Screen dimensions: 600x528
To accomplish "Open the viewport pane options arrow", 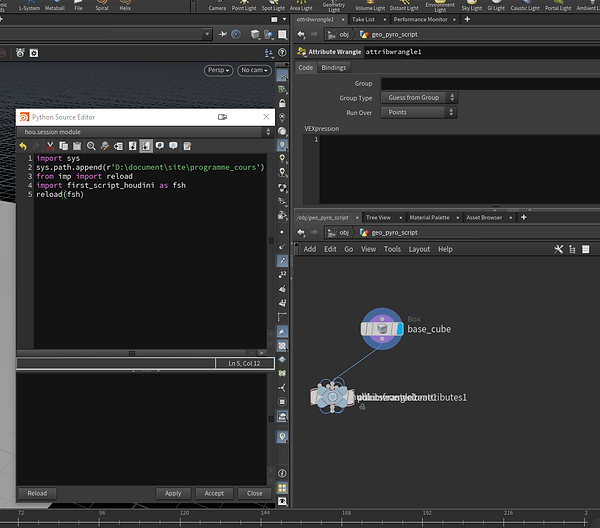I will 284,19.
